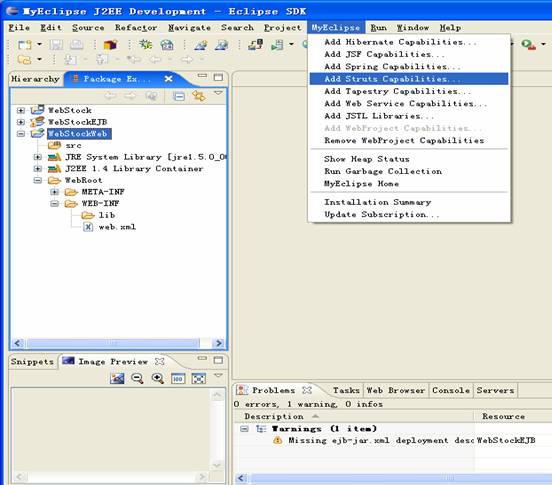Click the Package Explorer horizontal scrollbar right arrow
Image resolution: width=552 pixels, height=485 pixels.
pyautogui.click(x=219, y=343)
